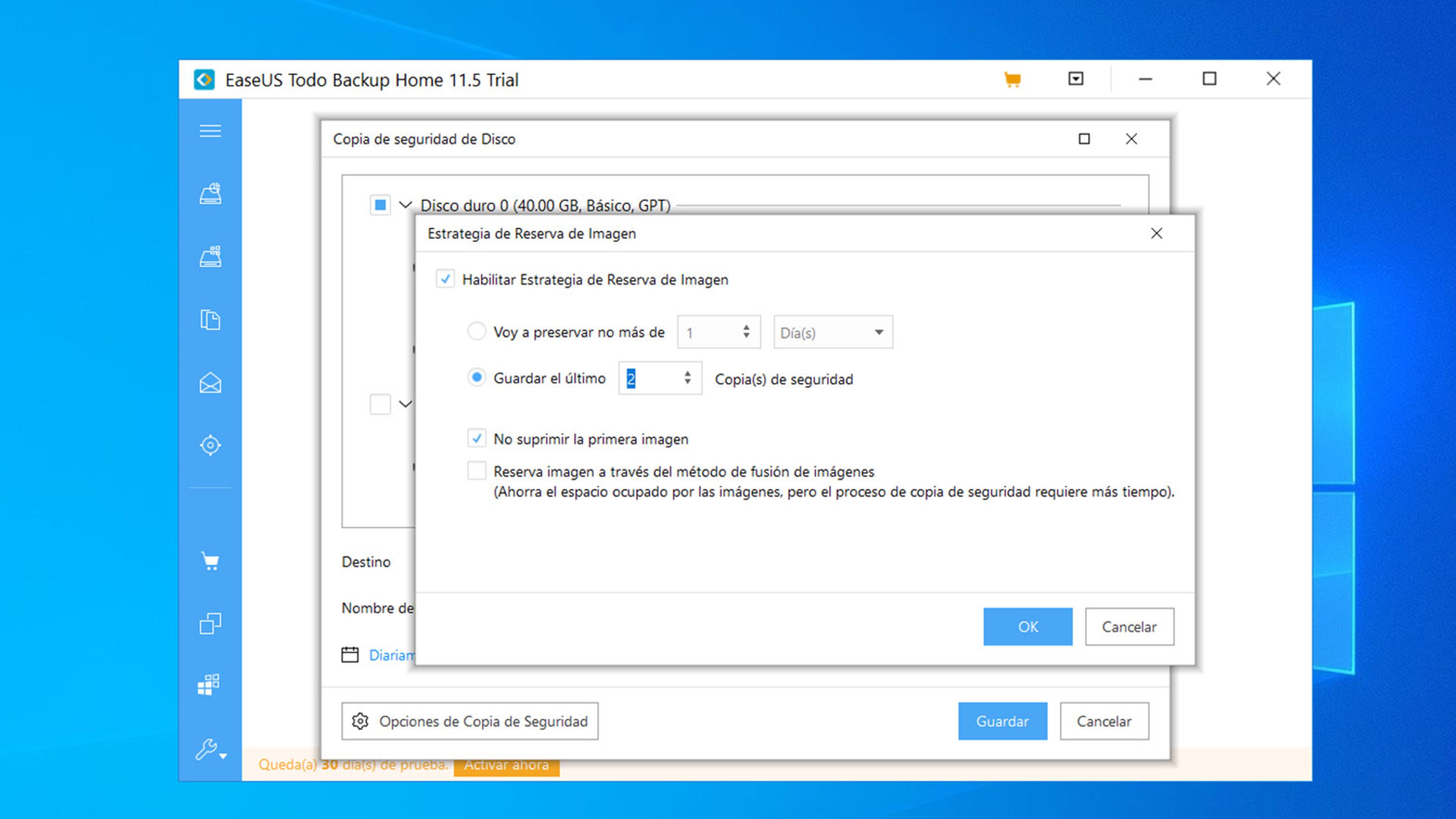Select the Mail backup envelope icon

210,383
